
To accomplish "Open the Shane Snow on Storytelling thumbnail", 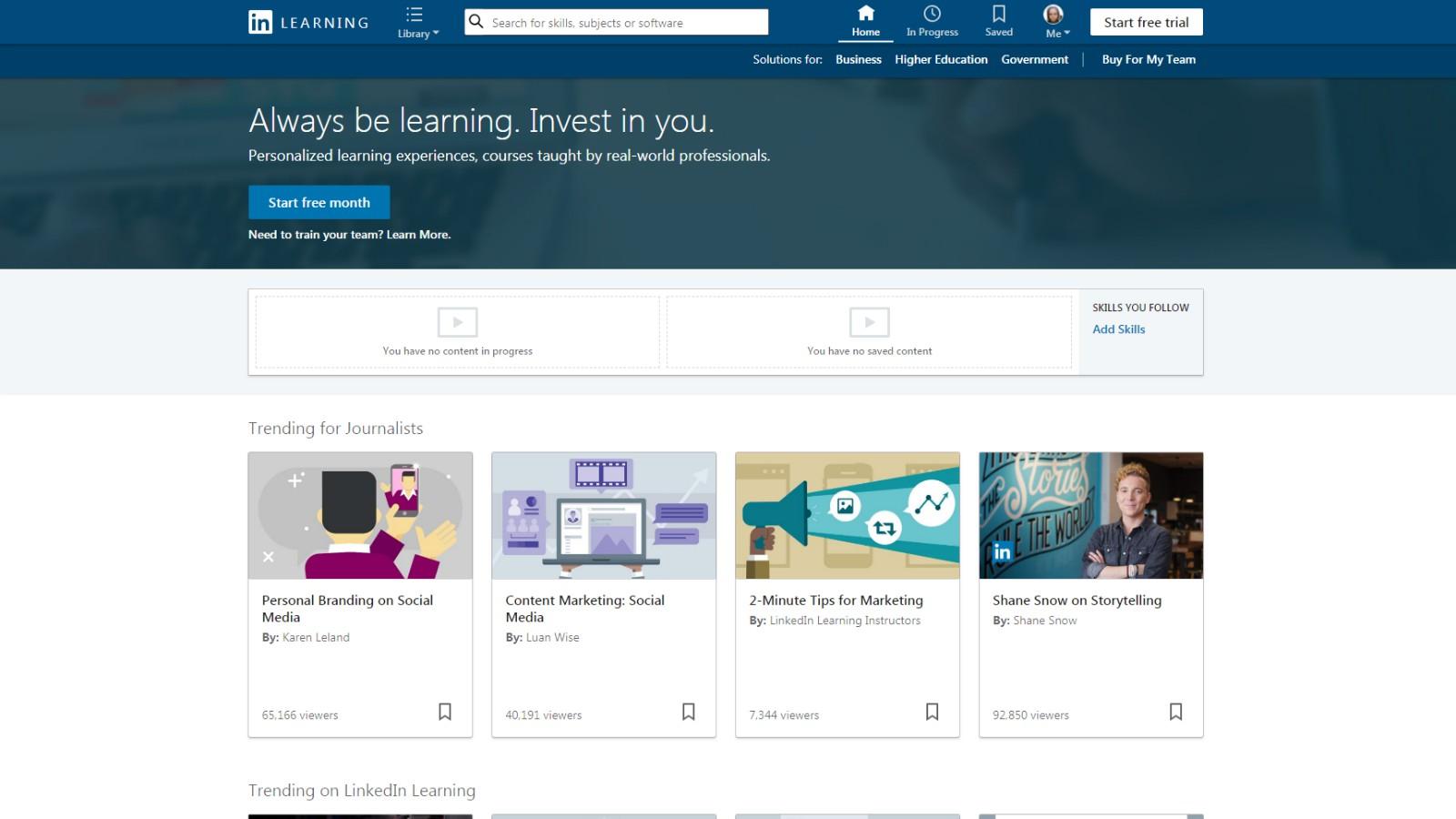I will (1090, 516).
